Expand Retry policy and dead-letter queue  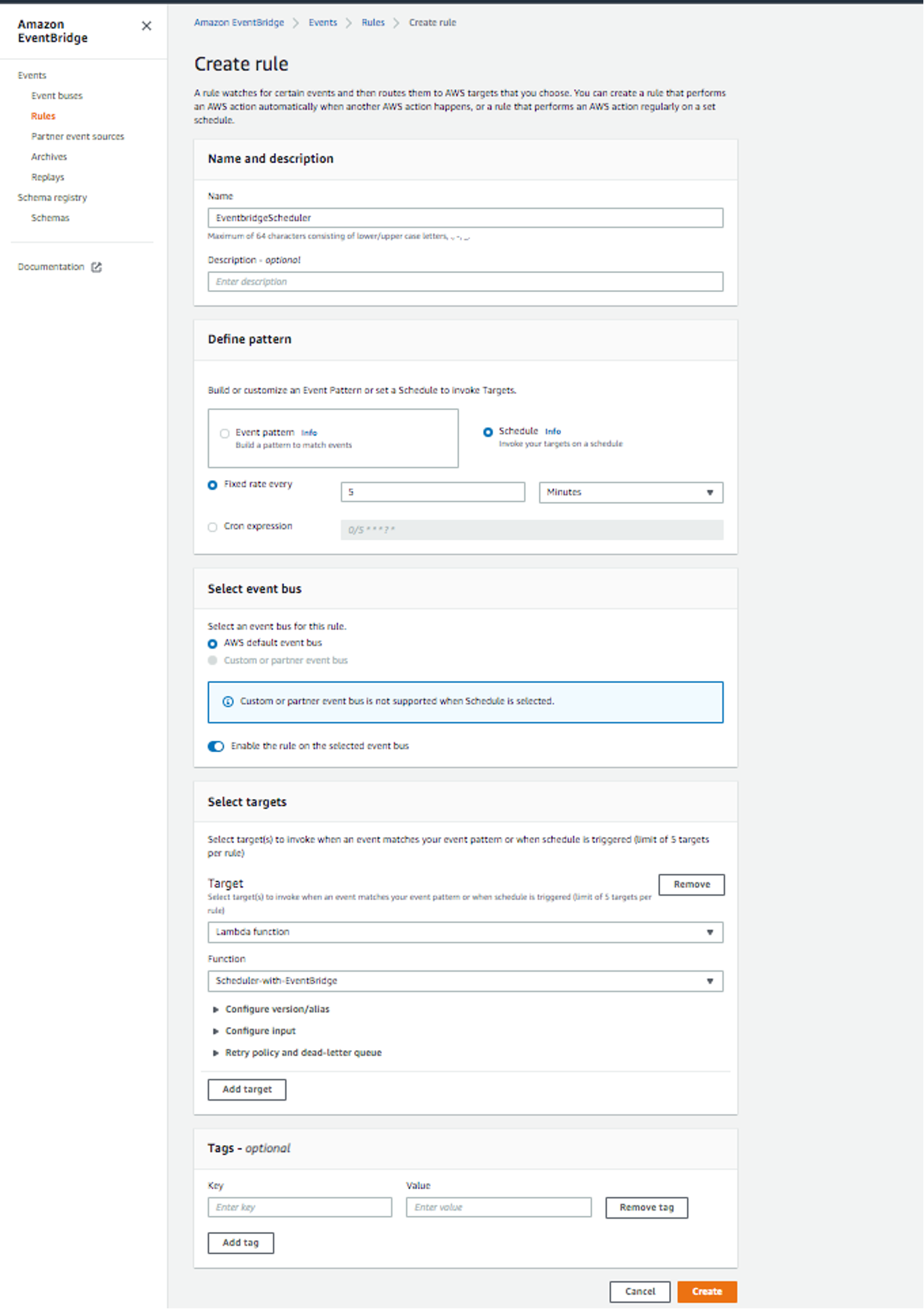click(x=297, y=1053)
